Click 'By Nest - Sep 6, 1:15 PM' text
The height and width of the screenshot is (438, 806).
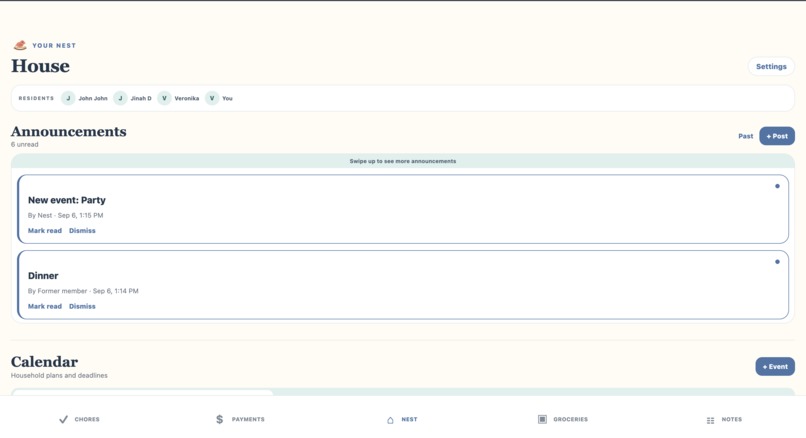tap(65, 215)
